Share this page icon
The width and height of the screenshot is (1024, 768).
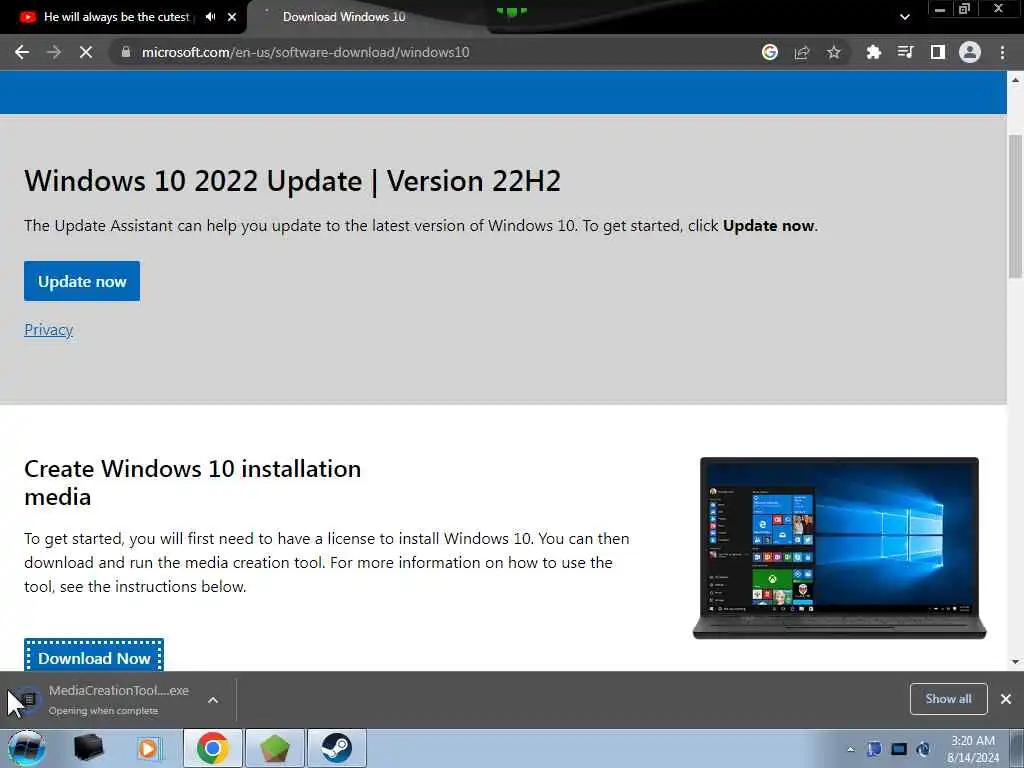point(802,52)
